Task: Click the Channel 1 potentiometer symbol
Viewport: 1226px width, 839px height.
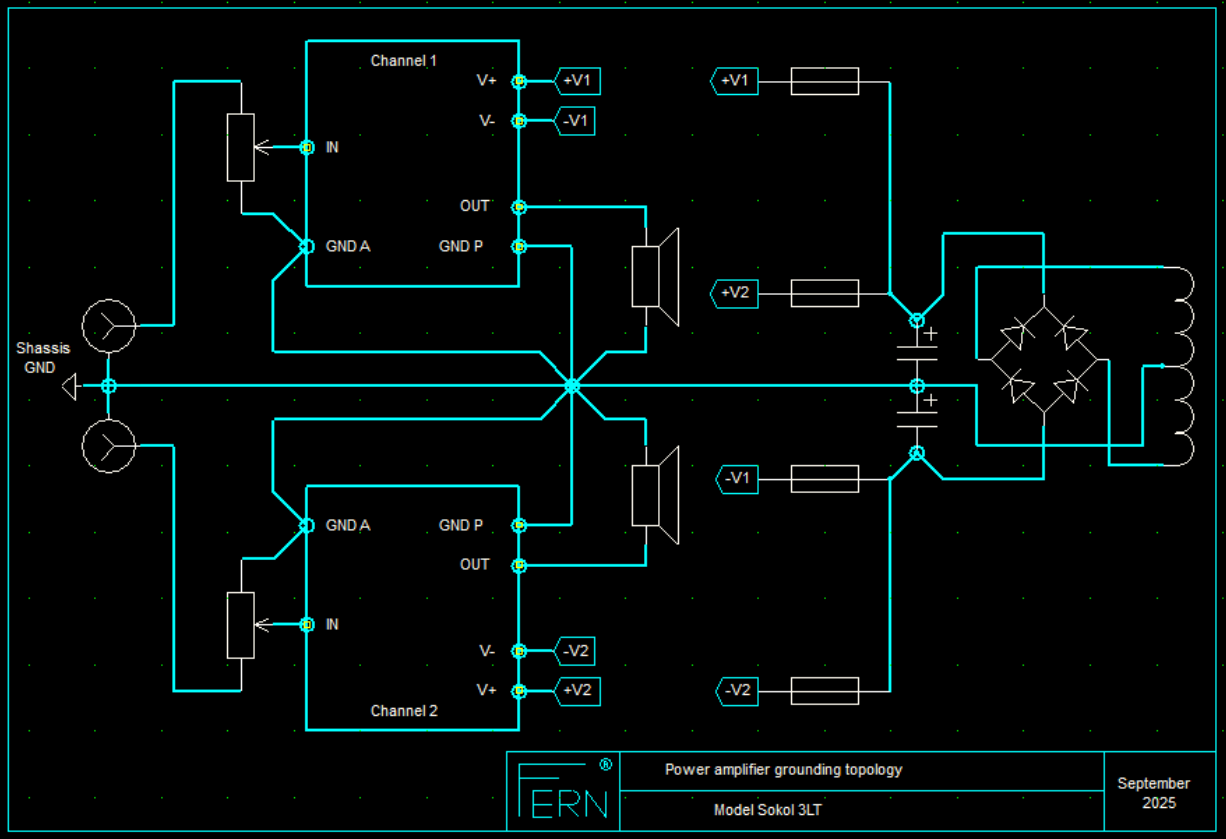Action: pos(241,148)
